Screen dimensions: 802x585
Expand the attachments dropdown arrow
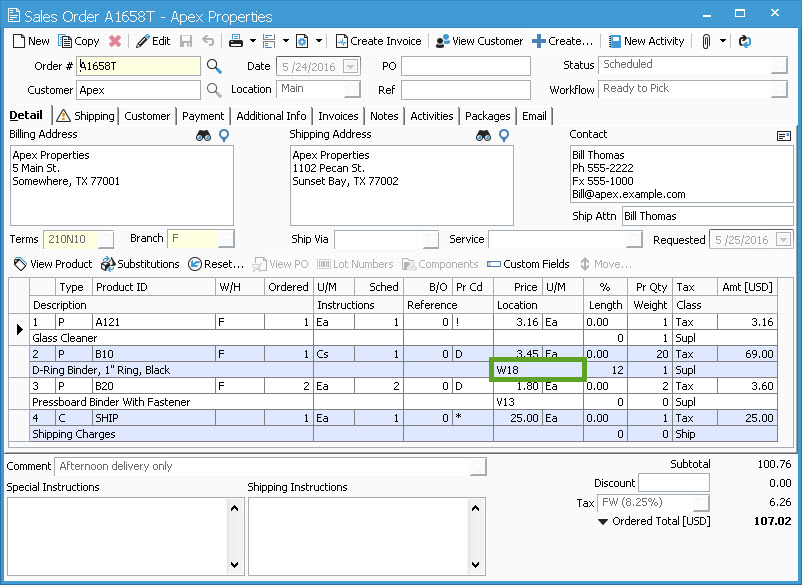coord(723,41)
